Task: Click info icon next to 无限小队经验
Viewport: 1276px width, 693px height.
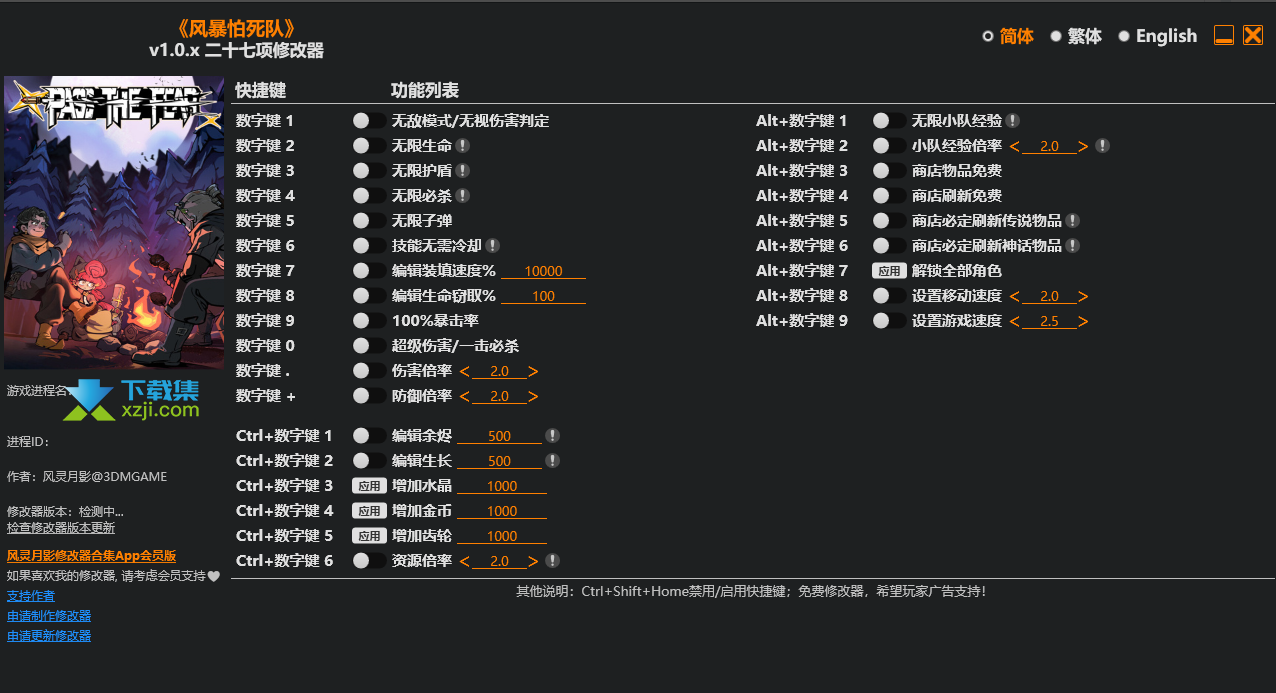Action: 1012,121
